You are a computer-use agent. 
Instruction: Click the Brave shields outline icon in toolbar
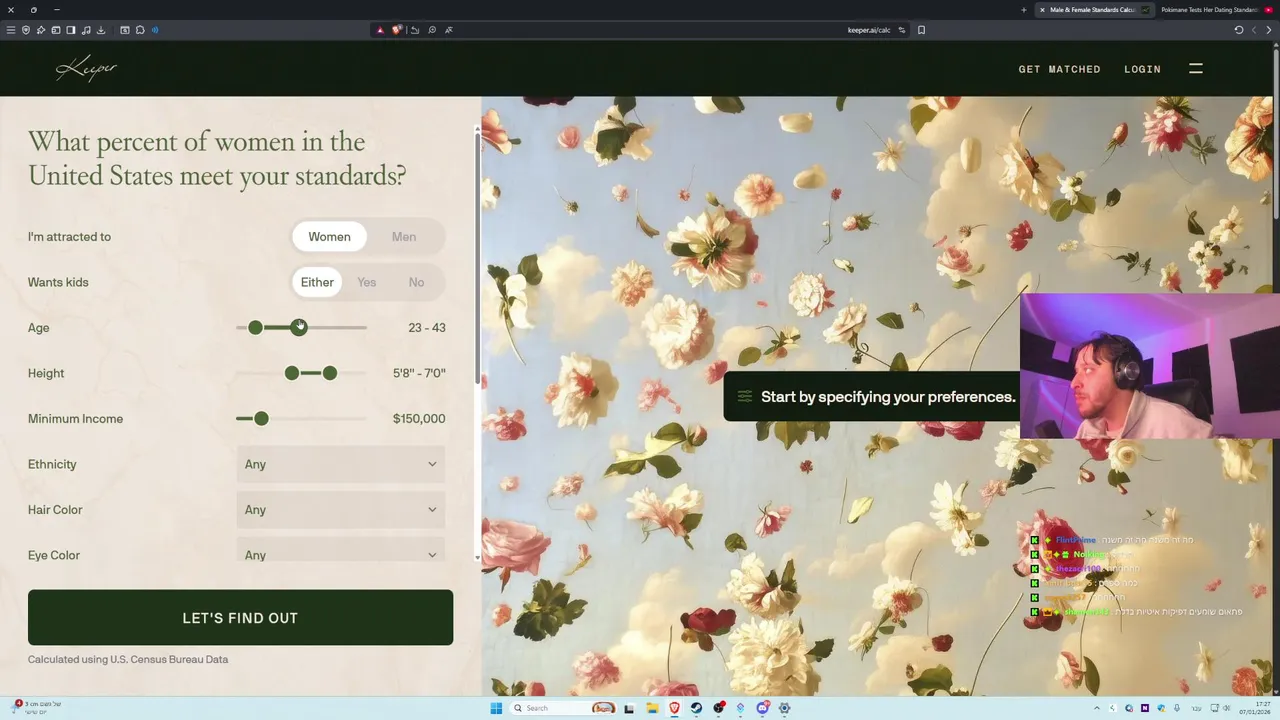point(26,30)
